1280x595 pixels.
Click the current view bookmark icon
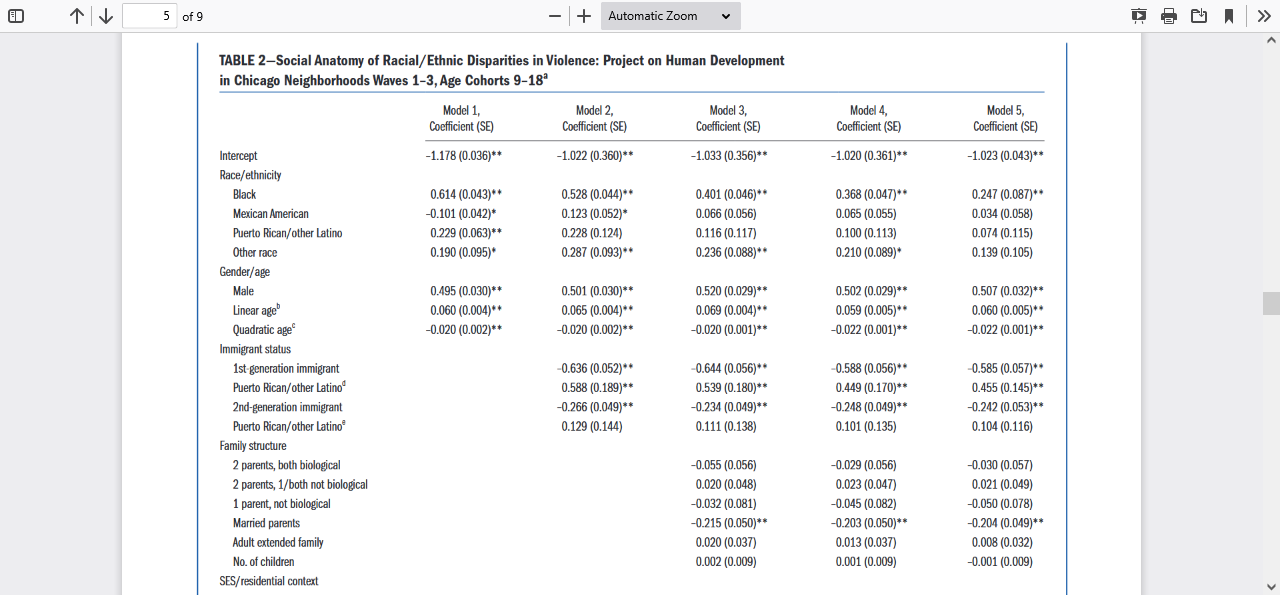point(1229,16)
